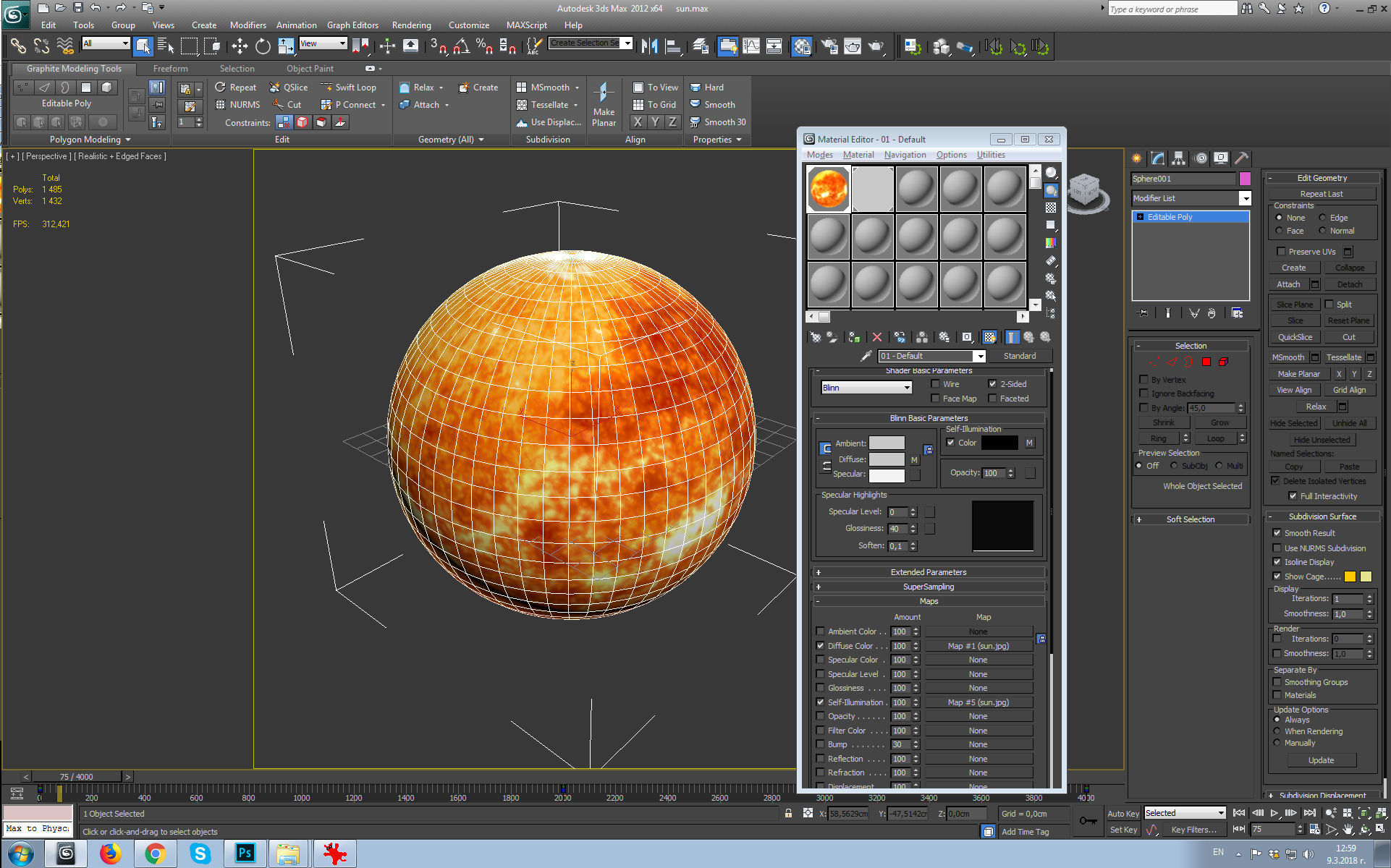Screen dimensions: 1391x868
Task: Click the Mirror tool icon
Action: click(649, 47)
